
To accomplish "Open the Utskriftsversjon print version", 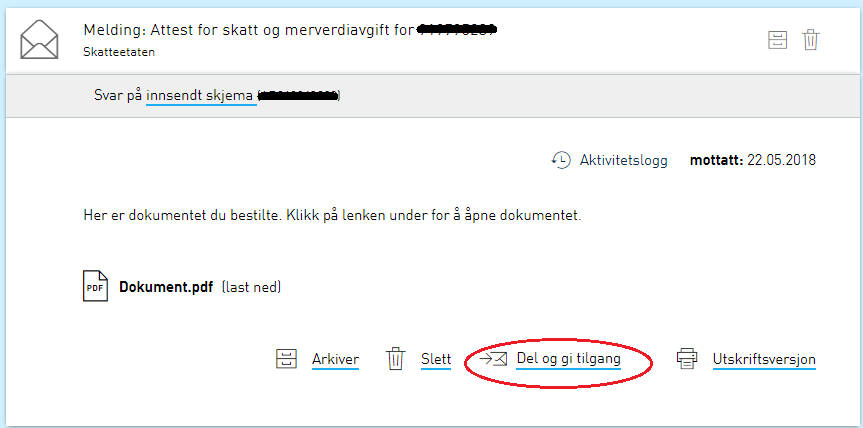I will pos(764,359).
